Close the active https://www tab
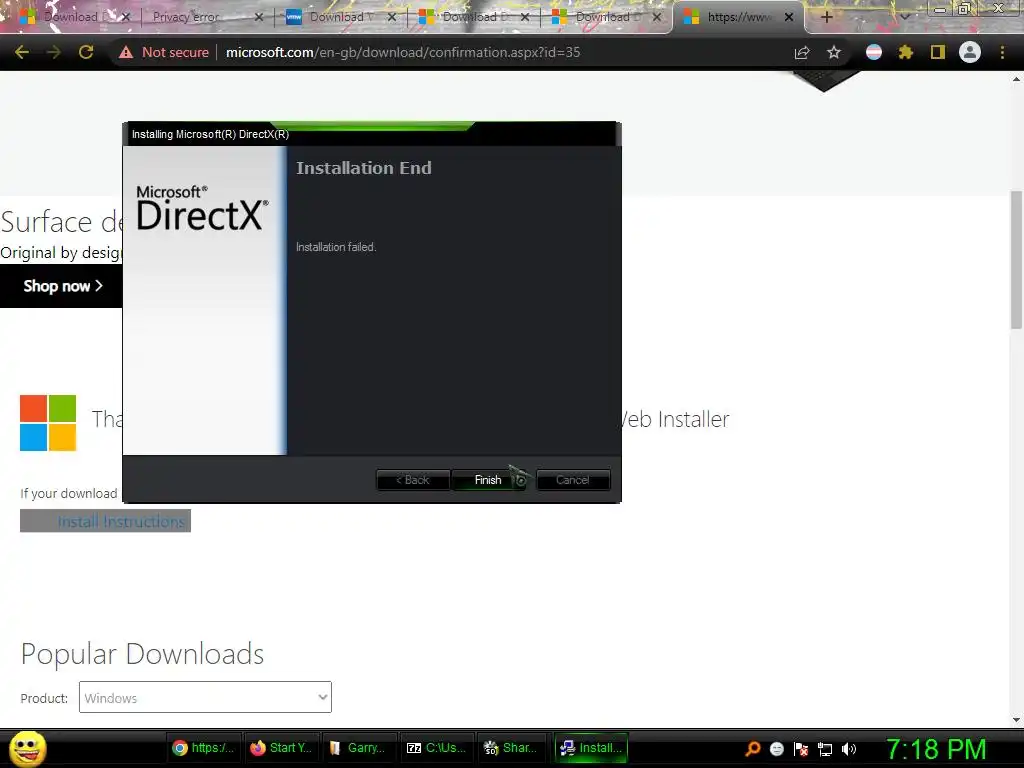Image resolution: width=1024 pixels, height=768 pixels. (x=789, y=17)
